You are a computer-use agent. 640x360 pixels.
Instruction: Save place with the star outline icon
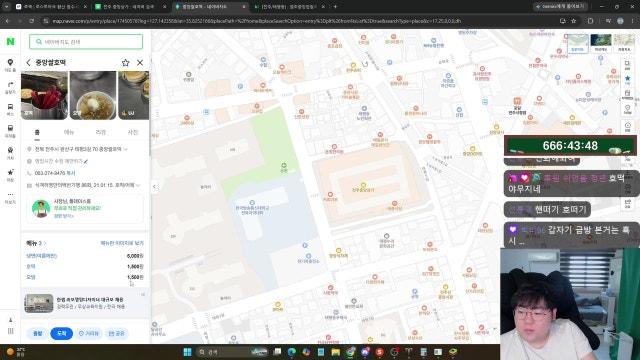pyautogui.click(x=125, y=62)
